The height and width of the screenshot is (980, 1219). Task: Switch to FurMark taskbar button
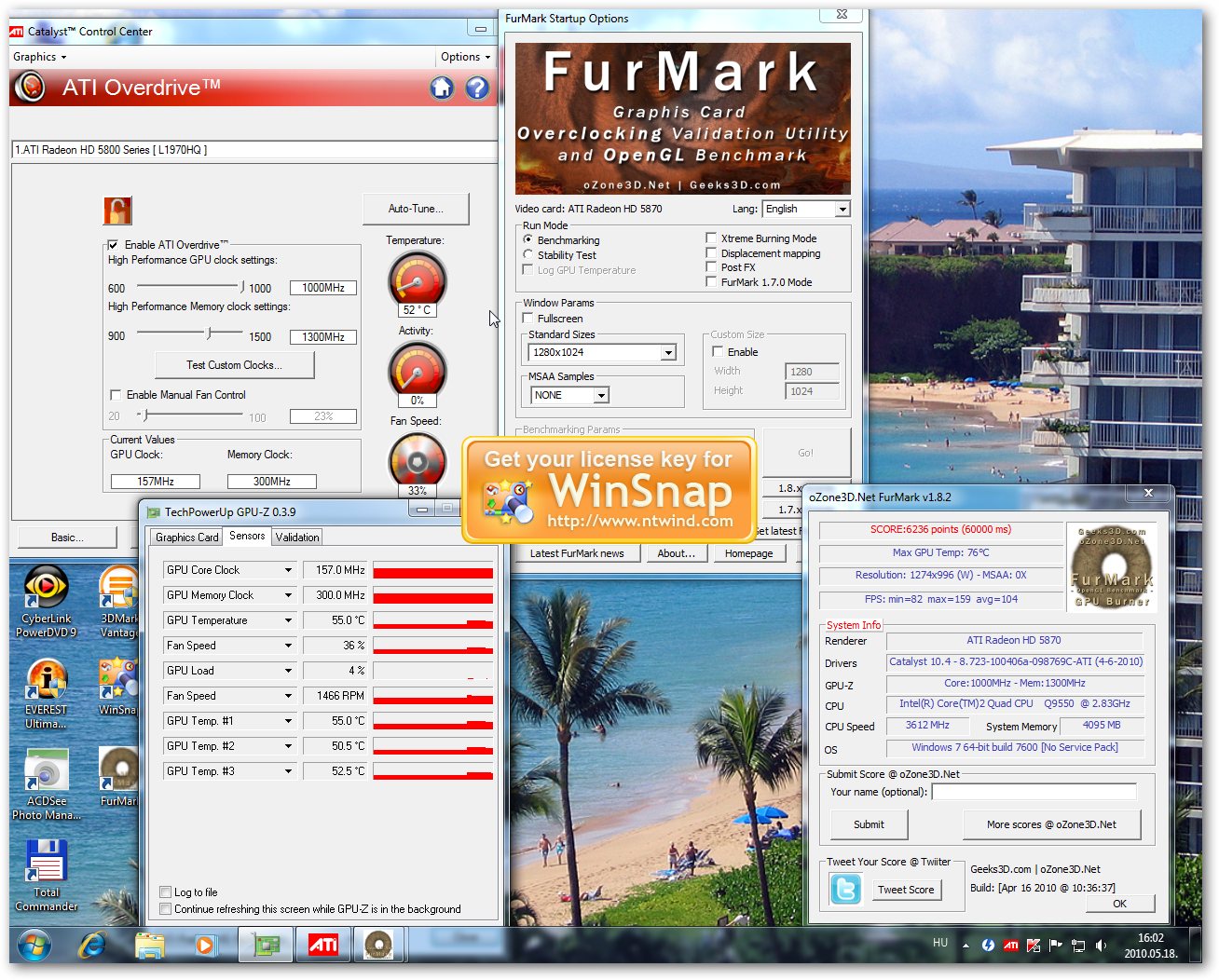tap(378, 946)
